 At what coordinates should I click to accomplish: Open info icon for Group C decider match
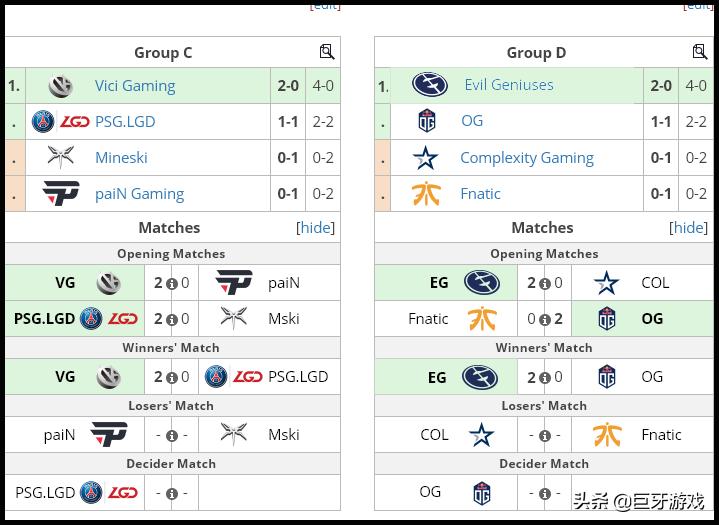171,494
